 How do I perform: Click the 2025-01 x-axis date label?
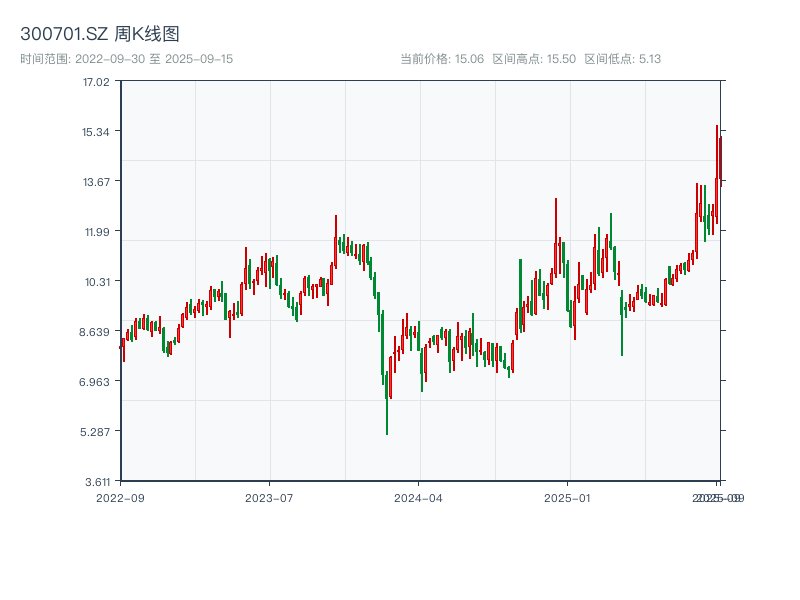point(569,497)
